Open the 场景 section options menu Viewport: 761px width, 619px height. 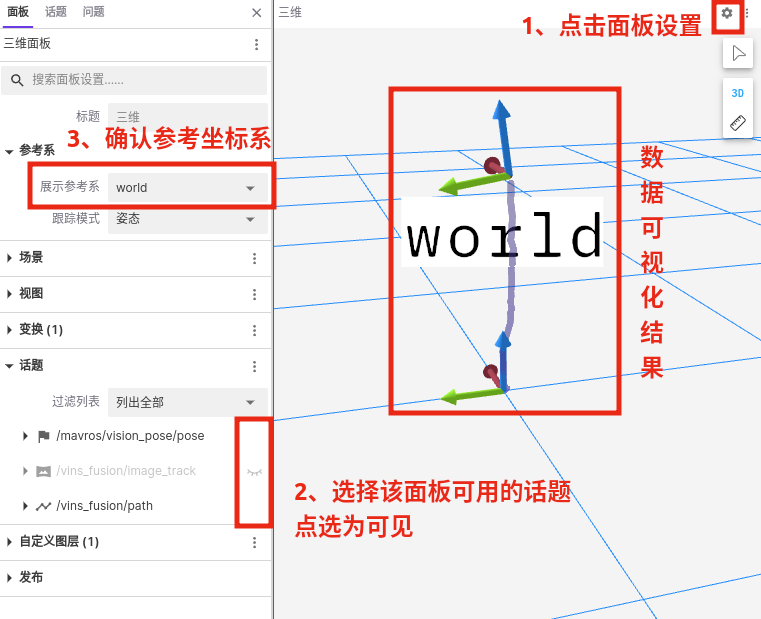[x=254, y=258]
